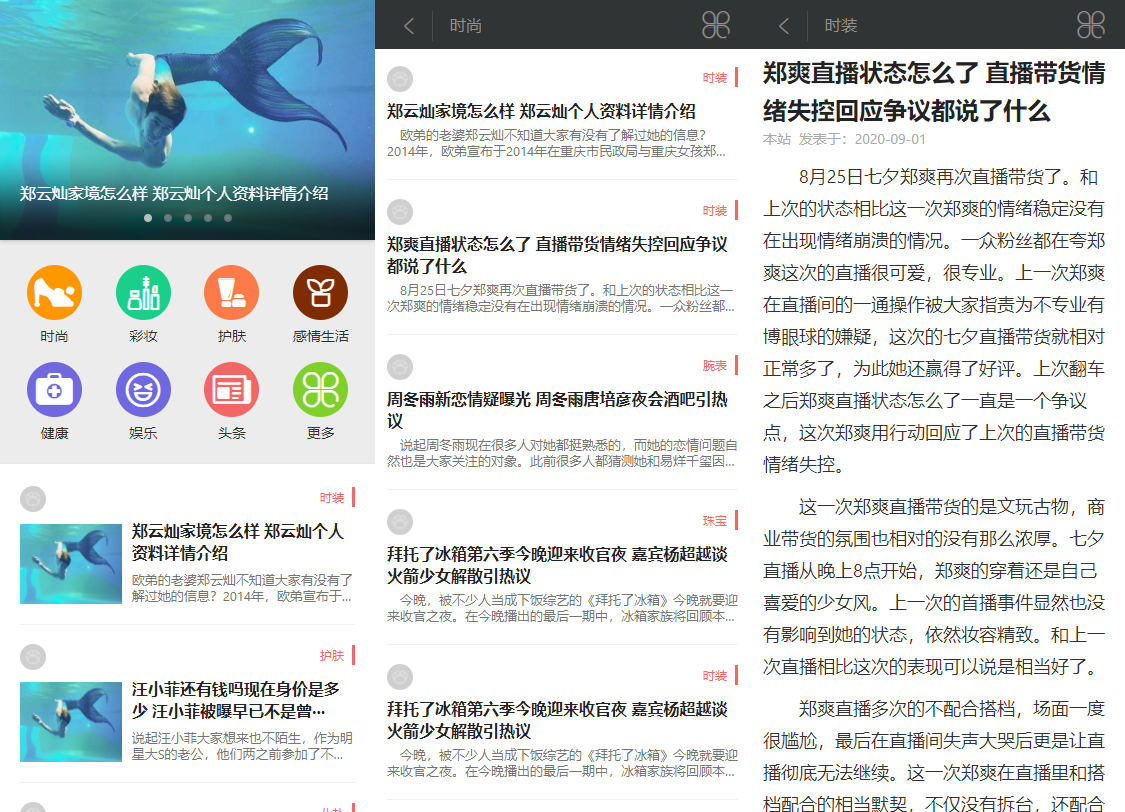Image resolution: width=1125 pixels, height=812 pixels.
Task: Open home-list title 郑云灿家境怎么样 beside thumbnail
Action: click(238, 542)
